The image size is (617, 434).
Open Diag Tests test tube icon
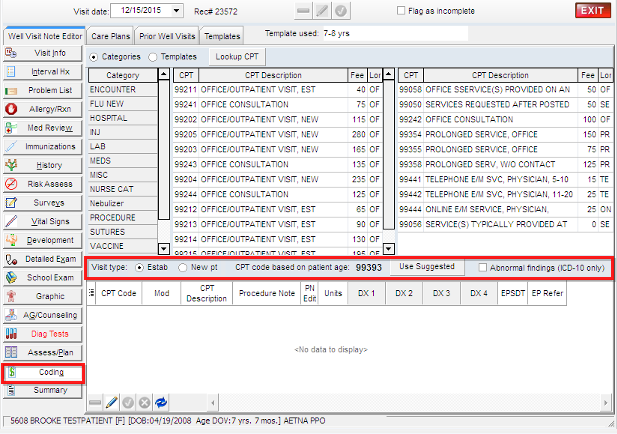tap(11, 334)
